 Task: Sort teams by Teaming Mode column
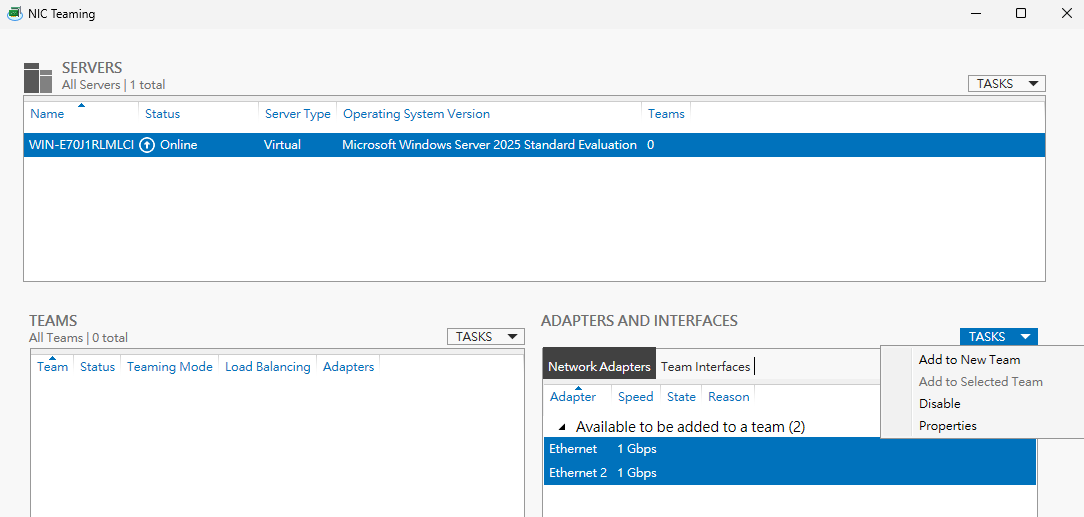pos(169,367)
